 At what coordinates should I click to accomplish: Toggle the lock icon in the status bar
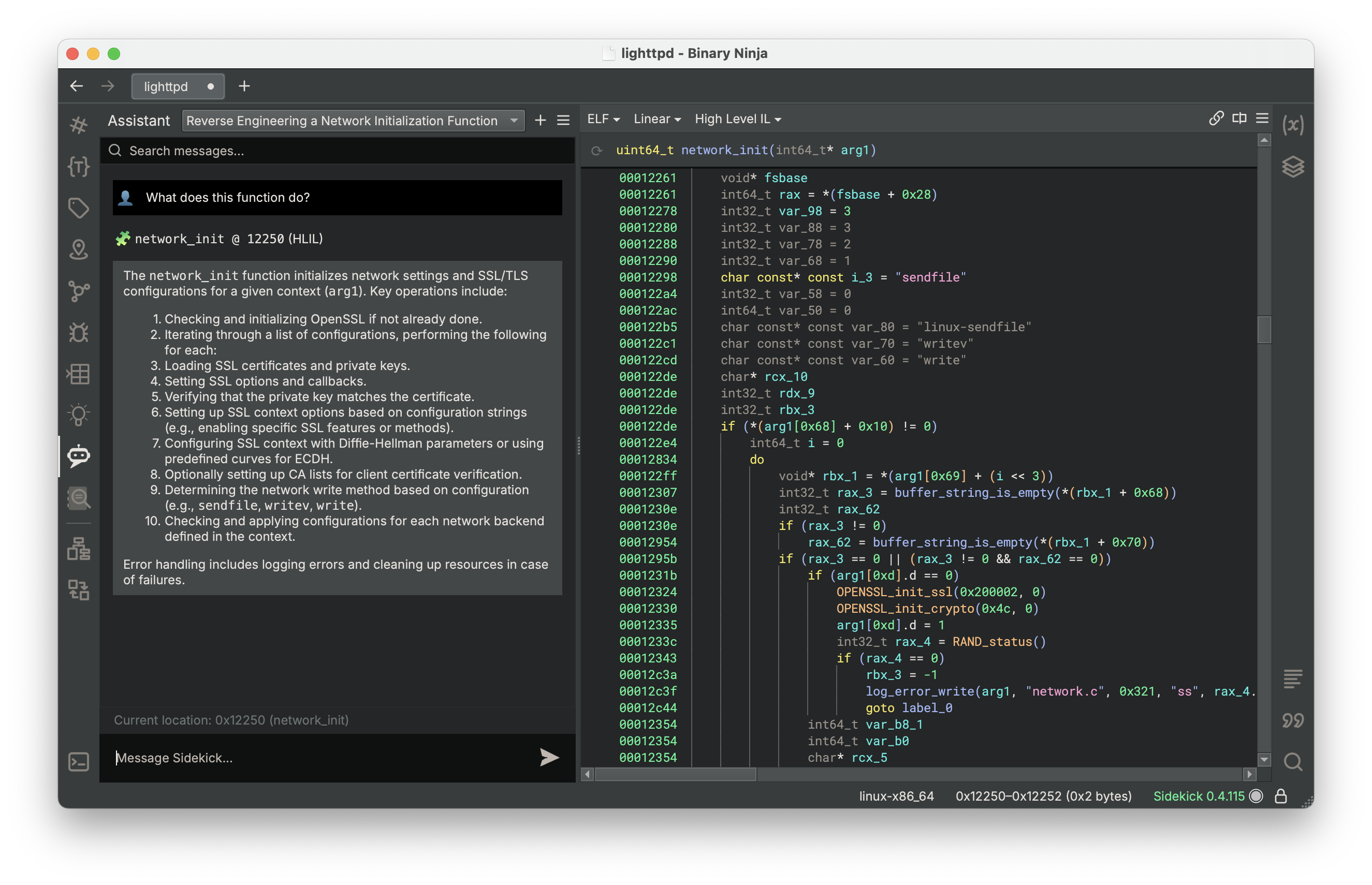(1281, 797)
